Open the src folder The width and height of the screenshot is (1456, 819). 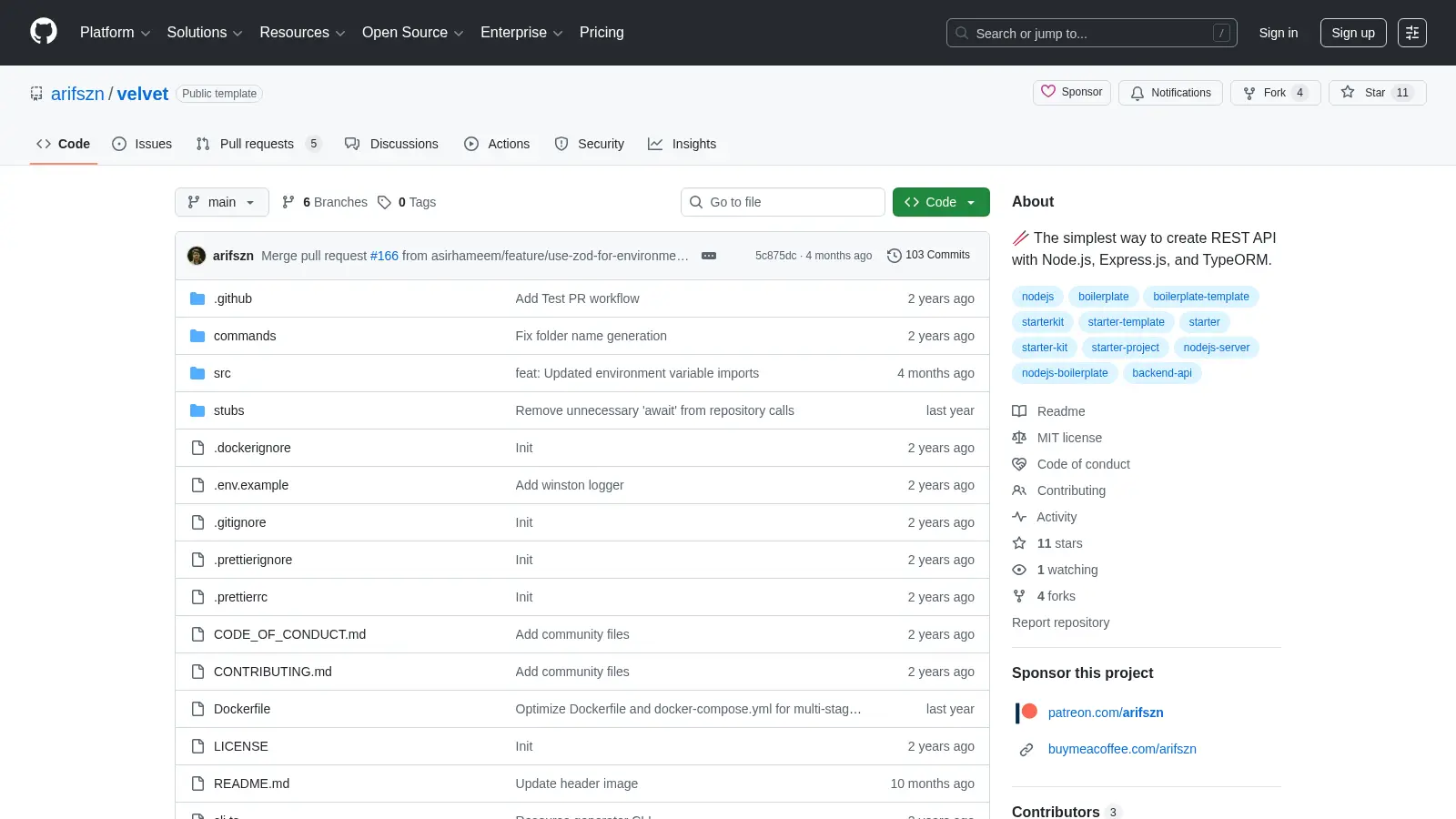pyautogui.click(x=222, y=373)
